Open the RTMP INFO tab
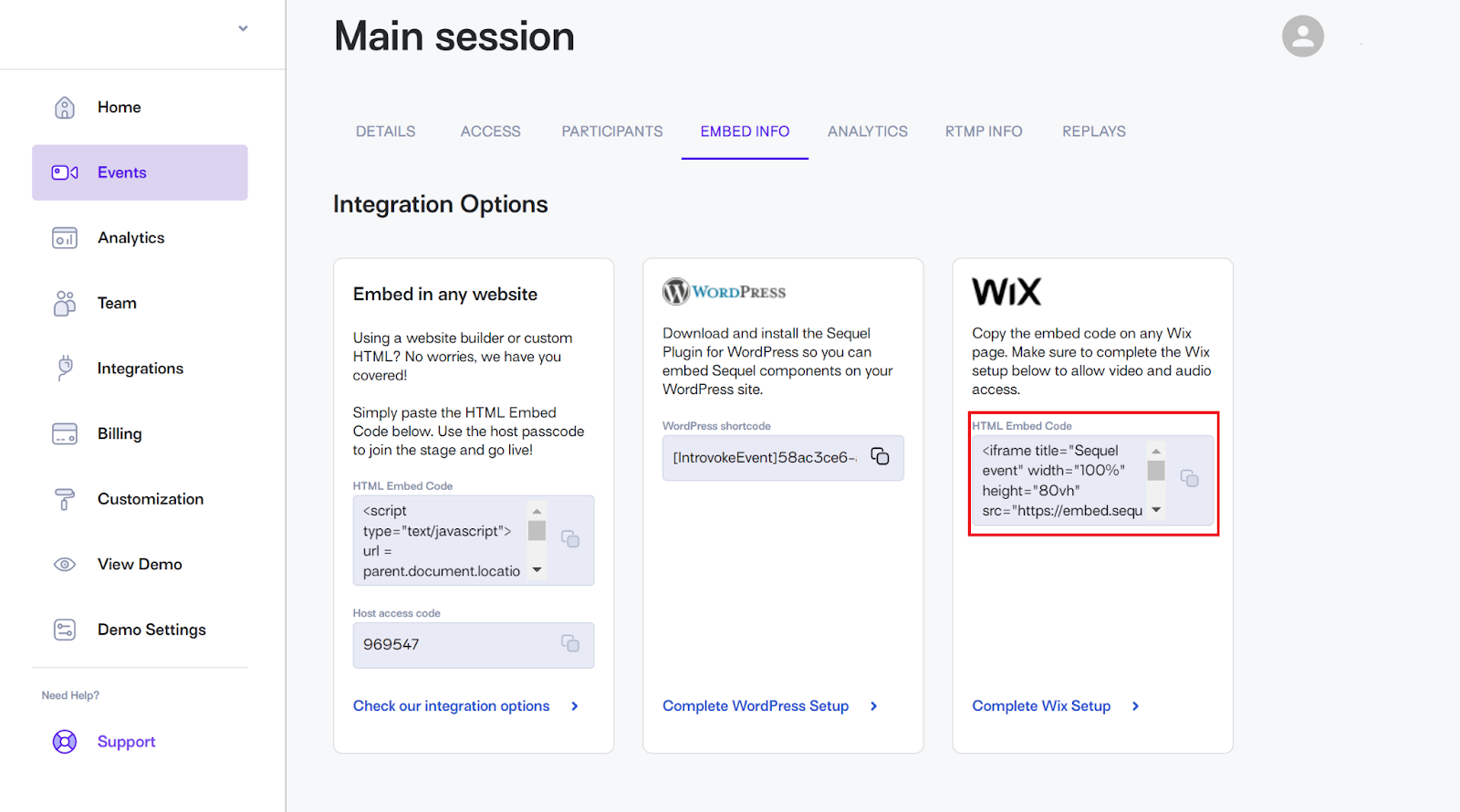The width and height of the screenshot is (1460, 812). 984,131
